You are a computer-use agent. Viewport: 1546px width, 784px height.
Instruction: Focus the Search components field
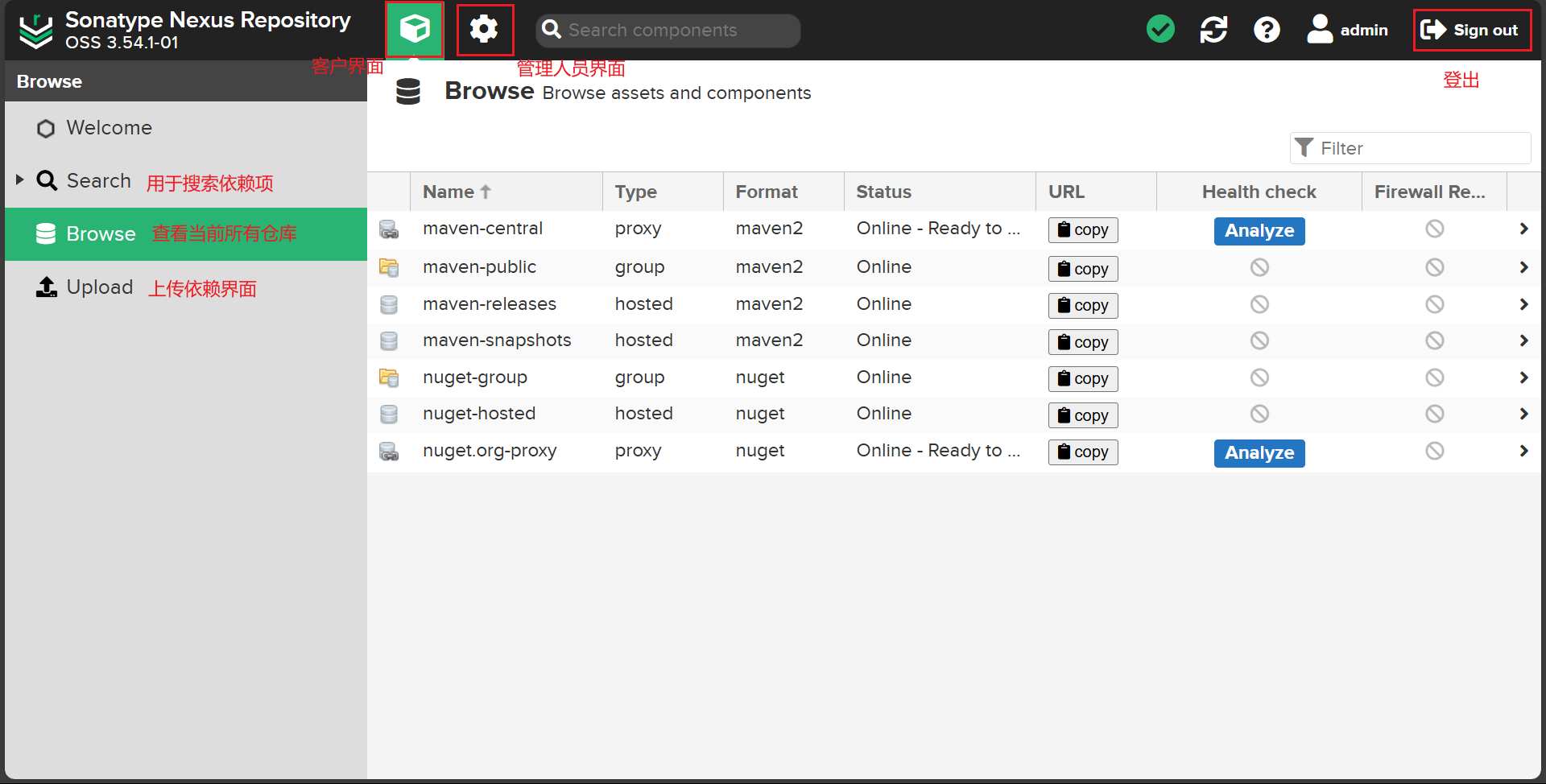668,30
